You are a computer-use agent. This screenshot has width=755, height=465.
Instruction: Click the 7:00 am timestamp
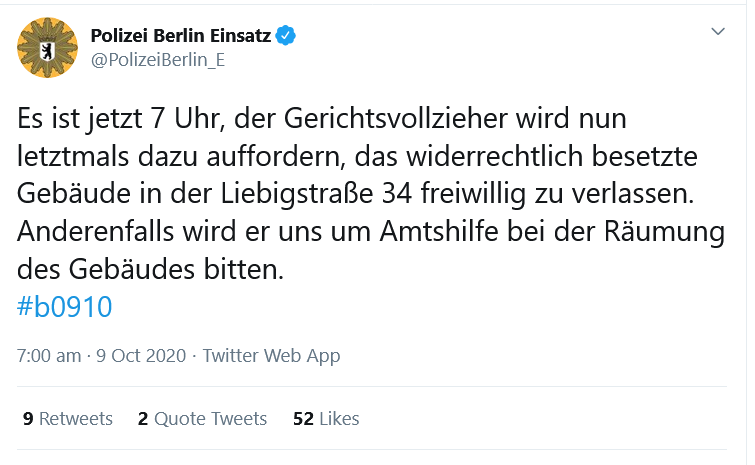point(49,356)
